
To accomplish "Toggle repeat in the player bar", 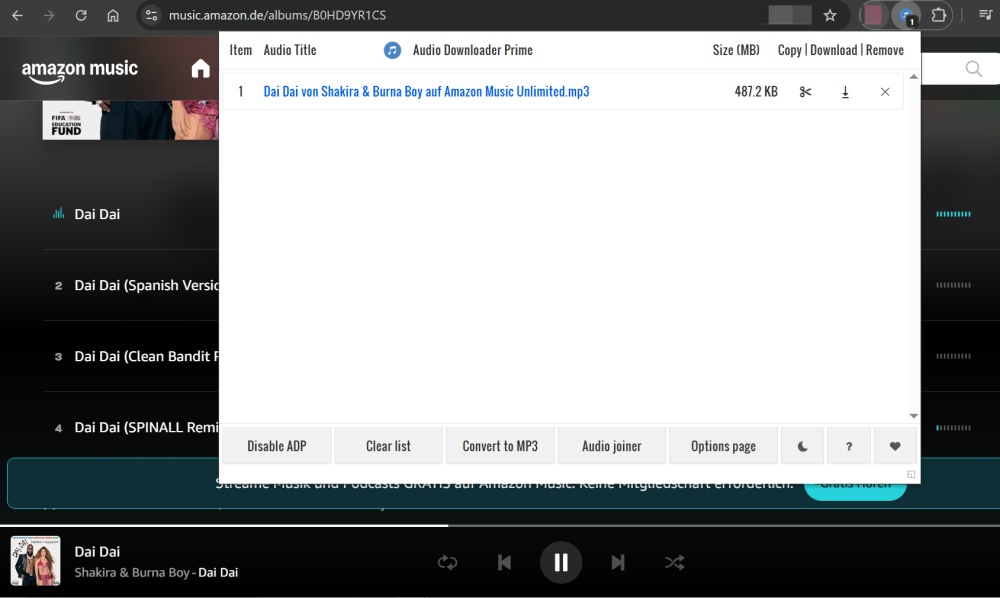I will point(447,562).
